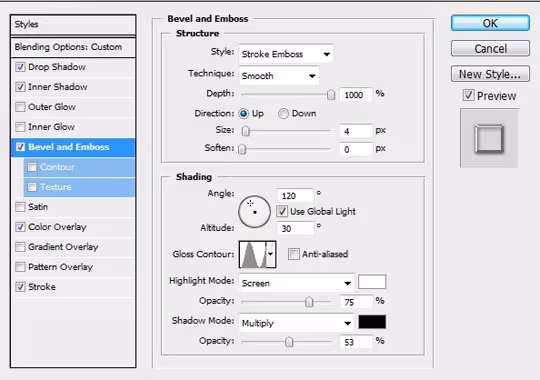540x380 pixels.
Task: Click the Size slider handle
Action: tap(246, 131)
